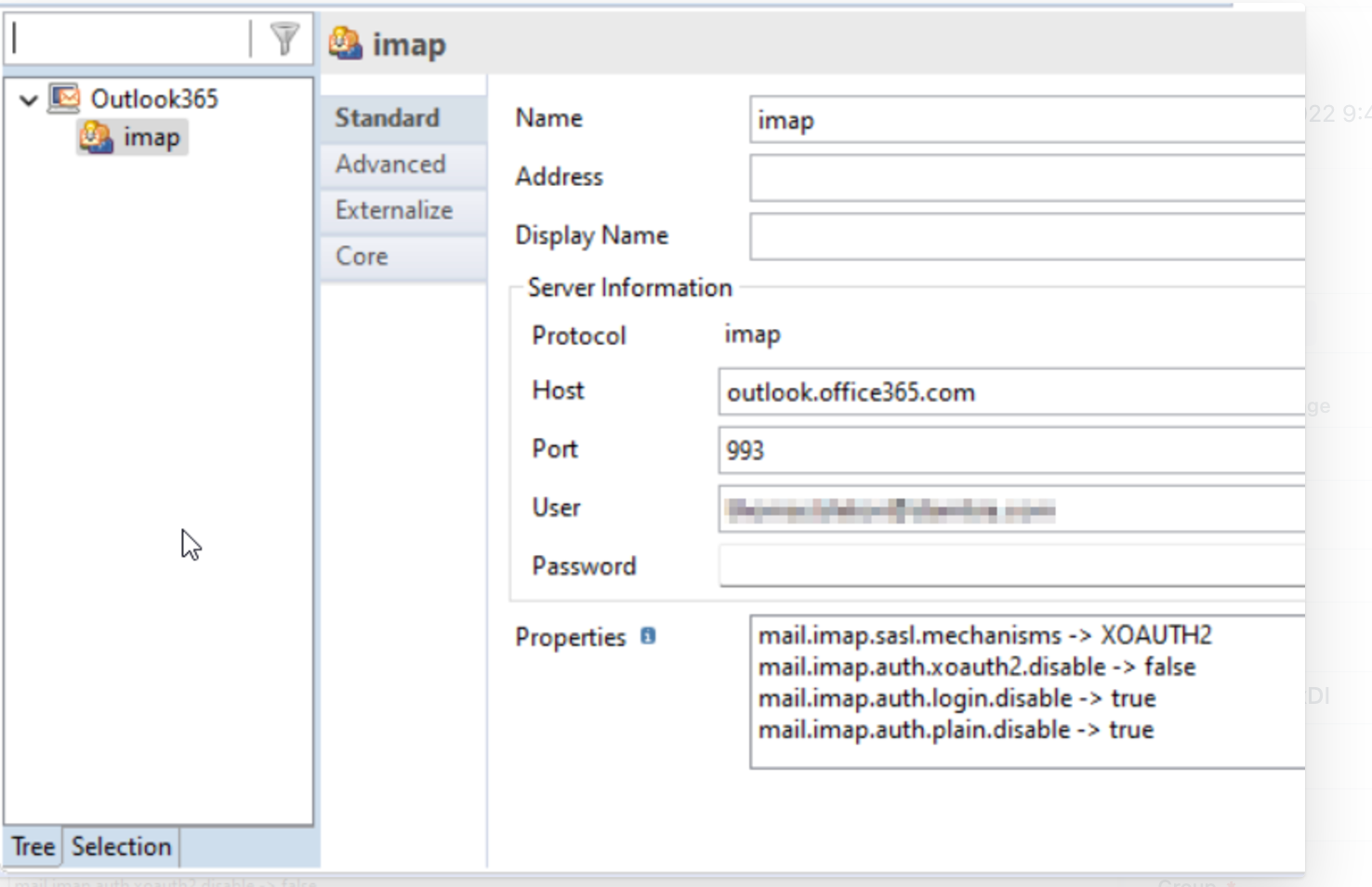Screen dimensions: 1372x887
Task: Switch to the Tree view tab
Action: (x=33, y=847)
